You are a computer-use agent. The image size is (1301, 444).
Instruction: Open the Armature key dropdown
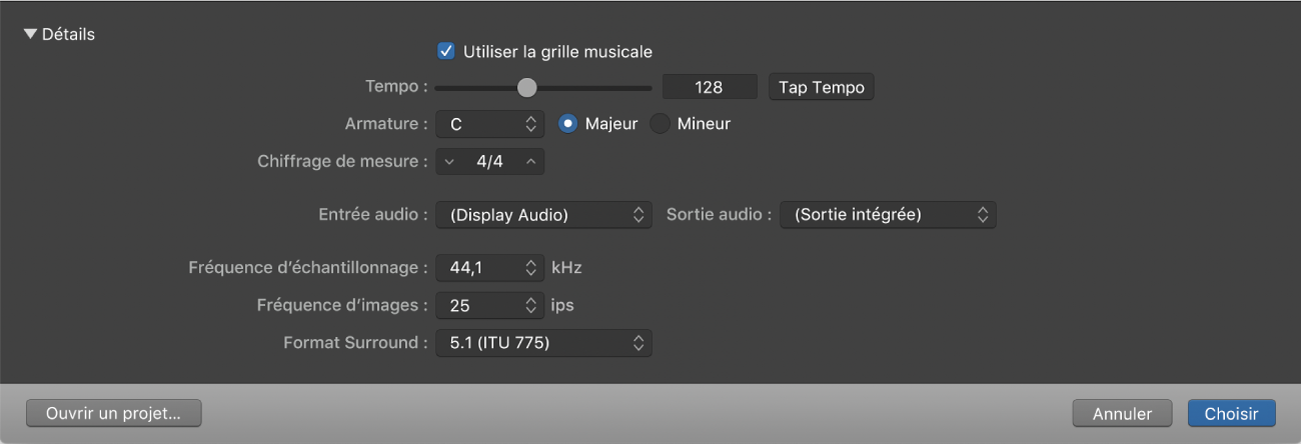490,125
